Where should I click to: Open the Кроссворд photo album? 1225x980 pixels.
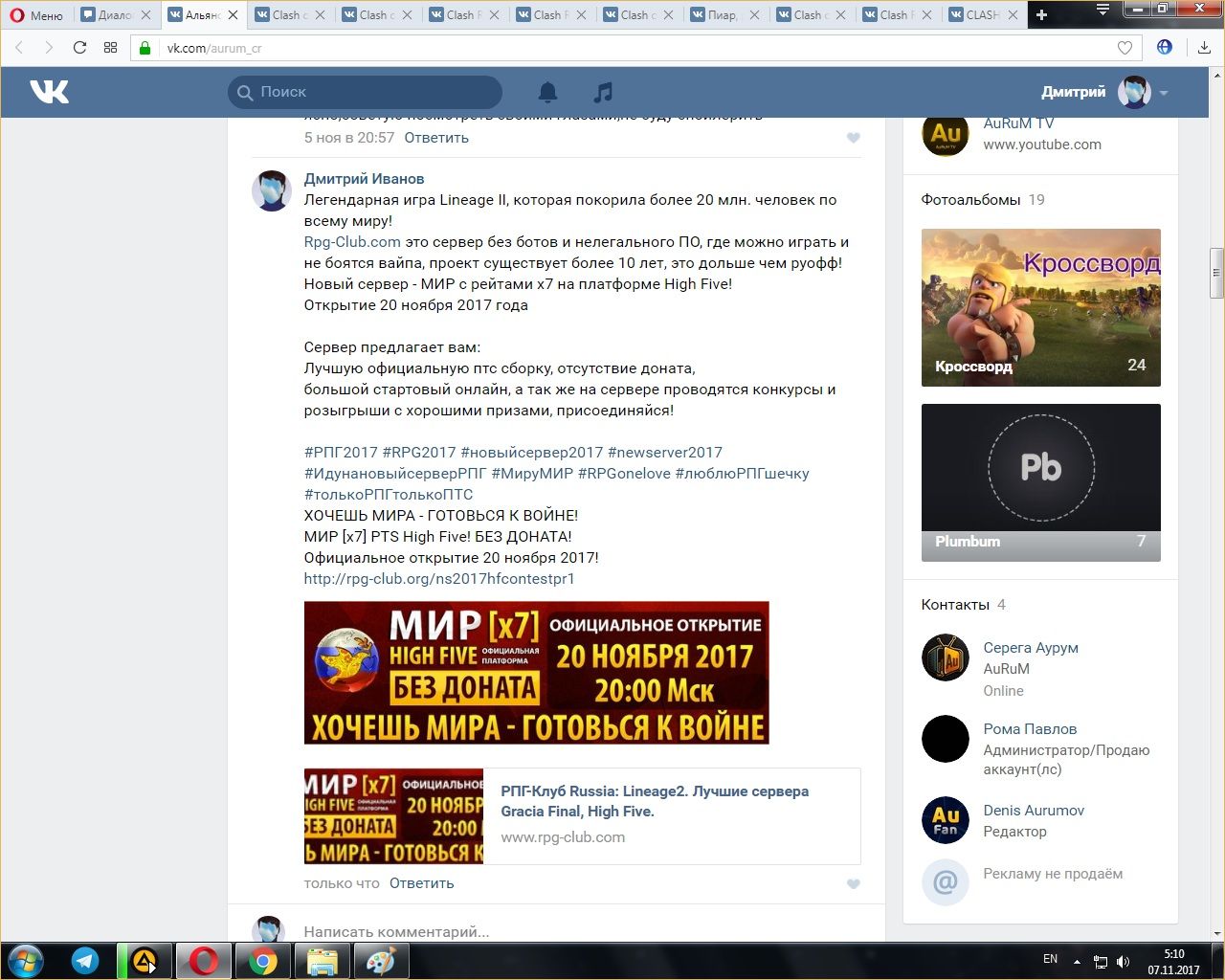1041,307
